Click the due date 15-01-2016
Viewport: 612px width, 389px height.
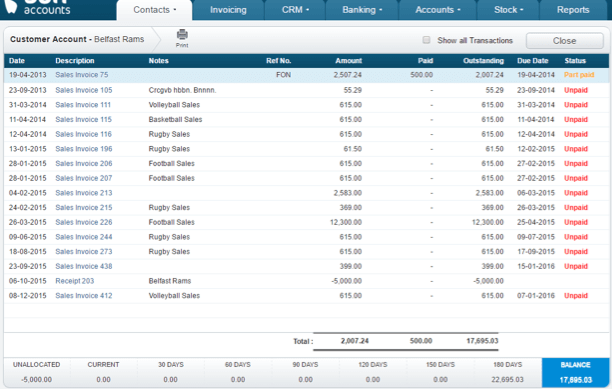tap(536, 266)
